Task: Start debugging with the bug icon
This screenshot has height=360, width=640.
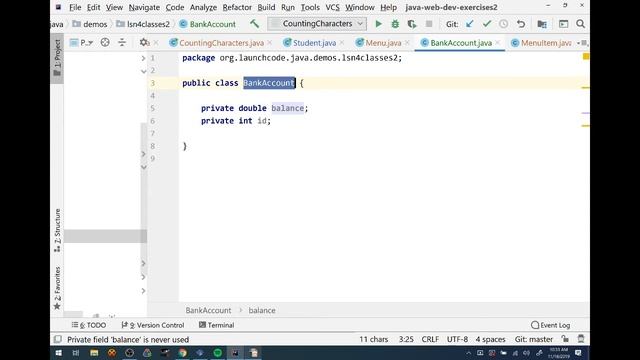Action: 395,24
